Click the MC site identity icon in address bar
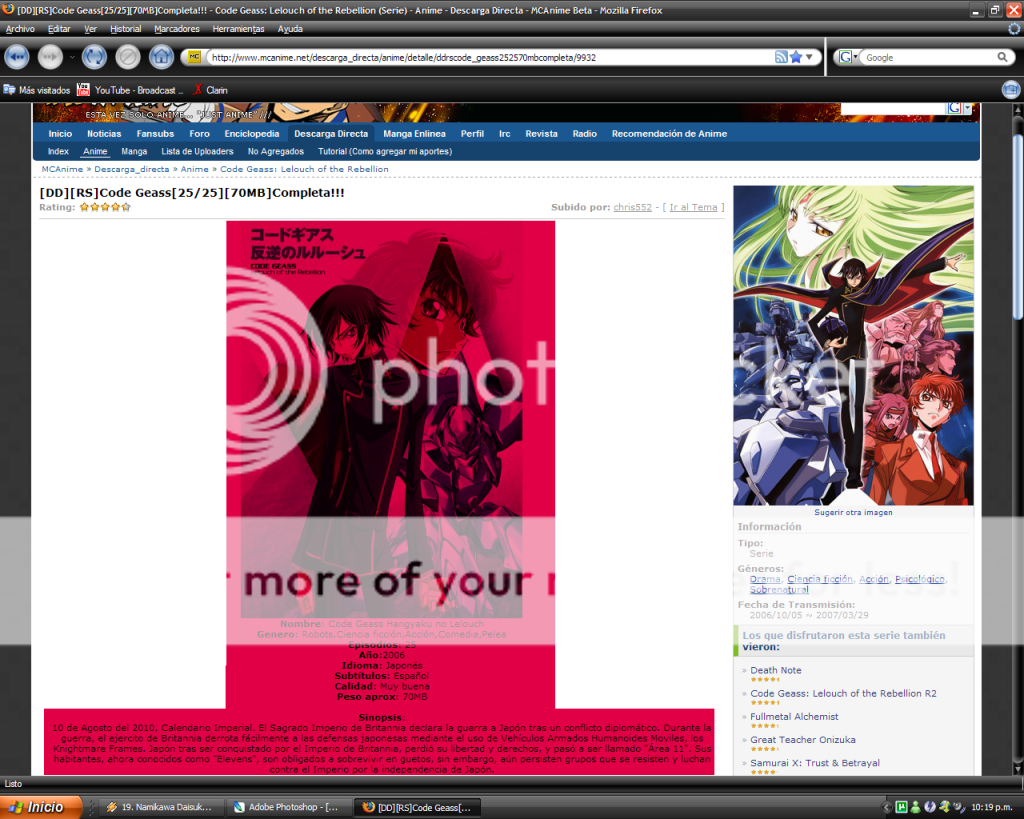 pos(194,57)
